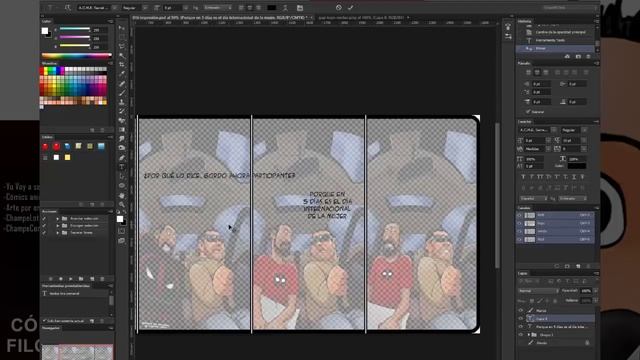
Task: Create new document from current History state
Action: [567, 56]
